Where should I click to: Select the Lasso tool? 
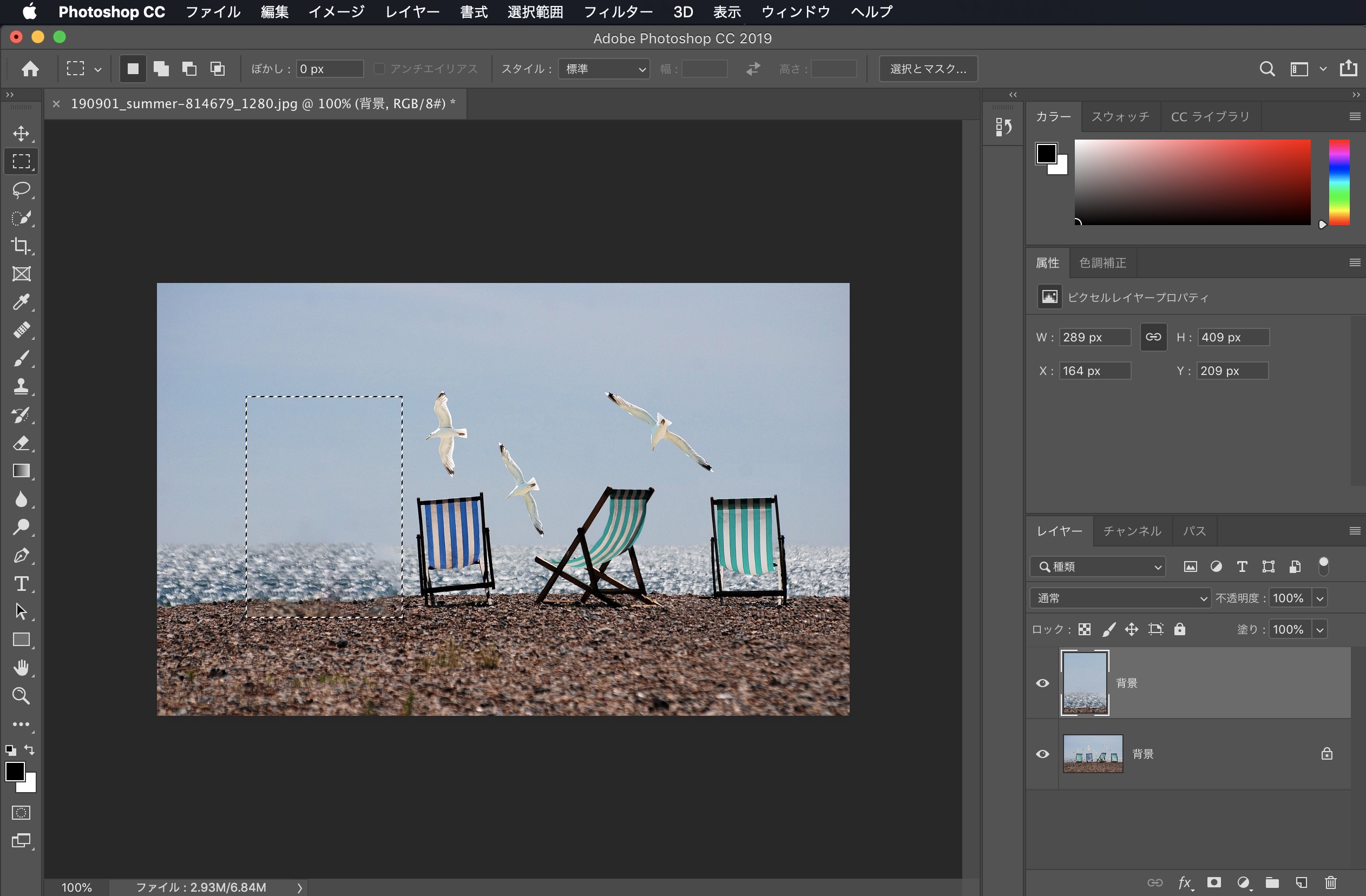(x=21, y=190)
